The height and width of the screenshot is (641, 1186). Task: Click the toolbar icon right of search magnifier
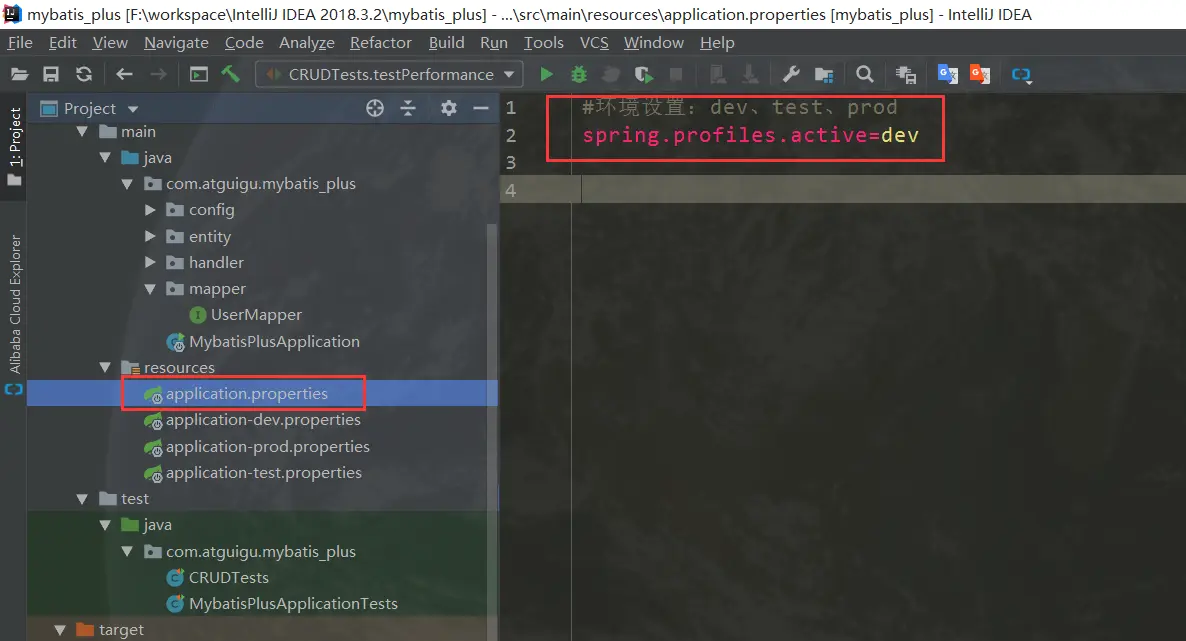[906, 74]
